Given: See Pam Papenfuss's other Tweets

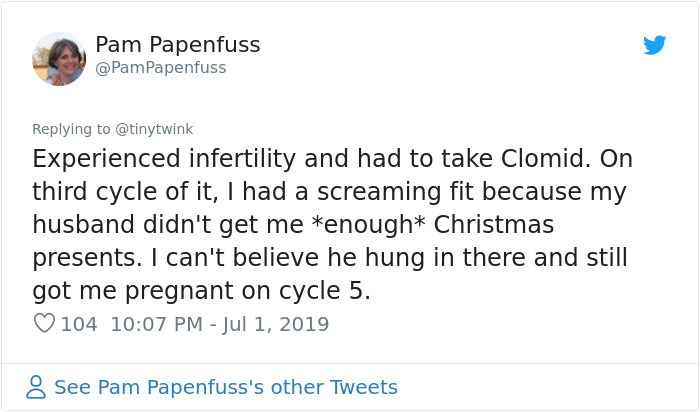Looking at the screenshot, I should click(x=225, y=387).
